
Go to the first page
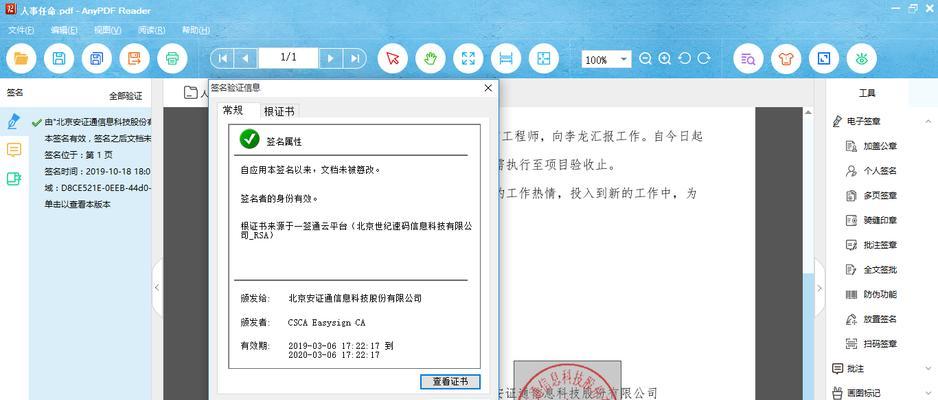(223, 58)
